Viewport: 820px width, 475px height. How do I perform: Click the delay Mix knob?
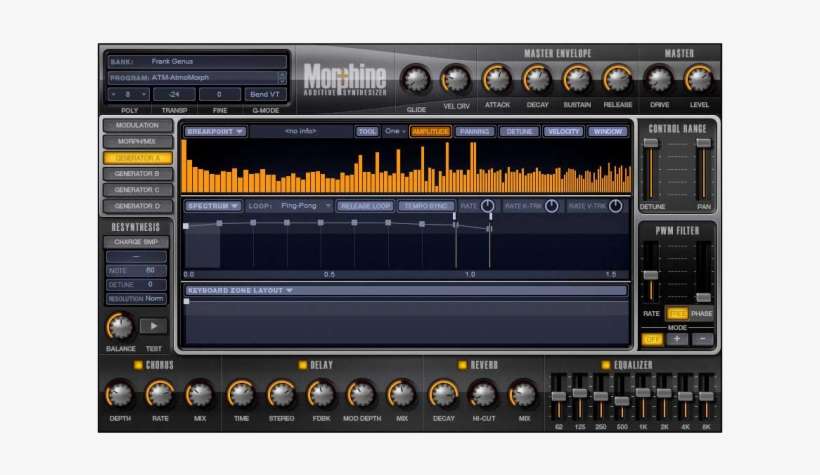pos(402,395)
